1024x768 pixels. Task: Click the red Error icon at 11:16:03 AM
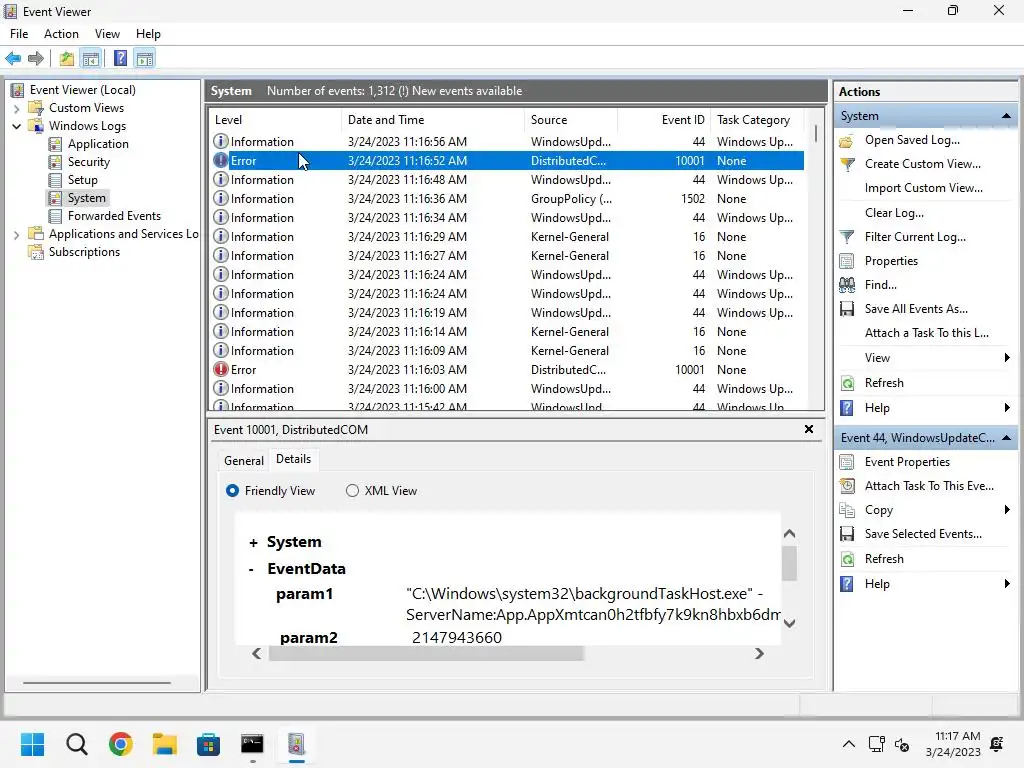tap(221, 370)
